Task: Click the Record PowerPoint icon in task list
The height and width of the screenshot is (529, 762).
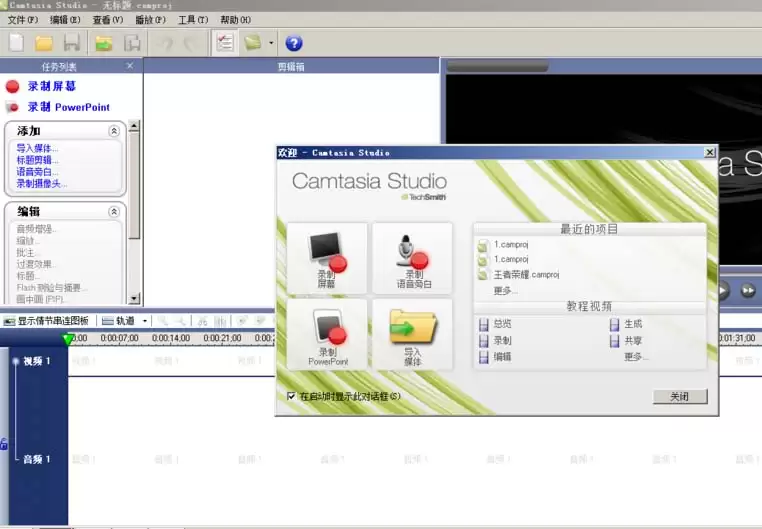Action: 12,107
